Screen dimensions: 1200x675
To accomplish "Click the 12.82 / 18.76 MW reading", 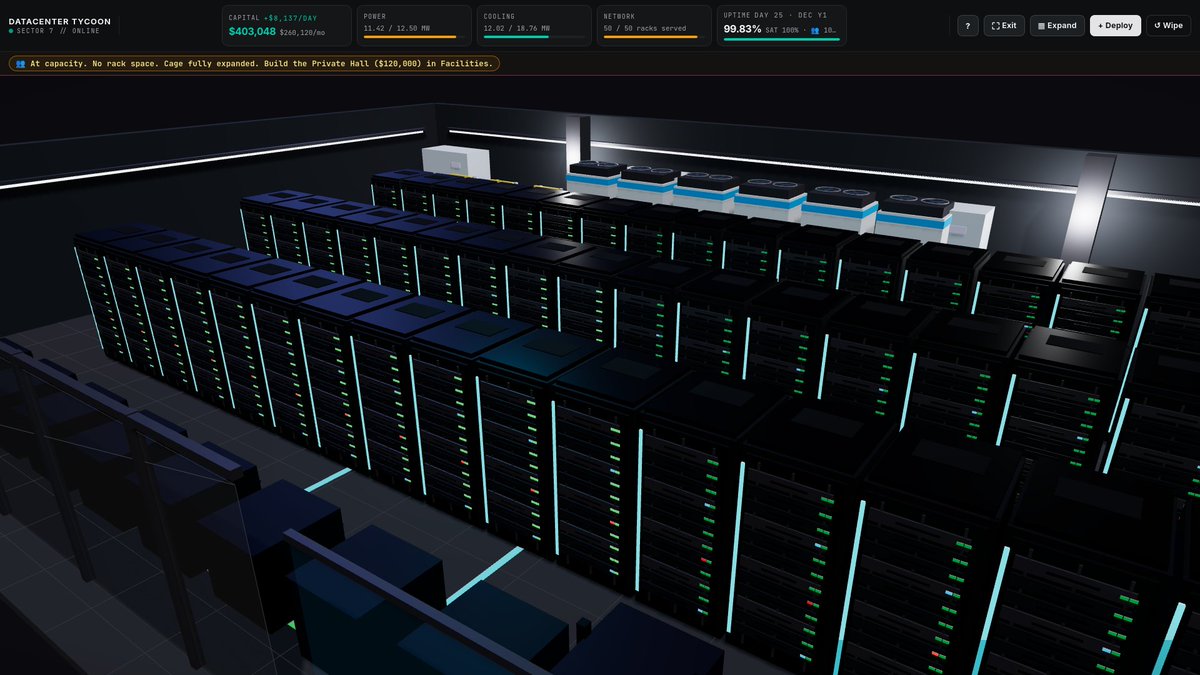I will click(516, 28).
